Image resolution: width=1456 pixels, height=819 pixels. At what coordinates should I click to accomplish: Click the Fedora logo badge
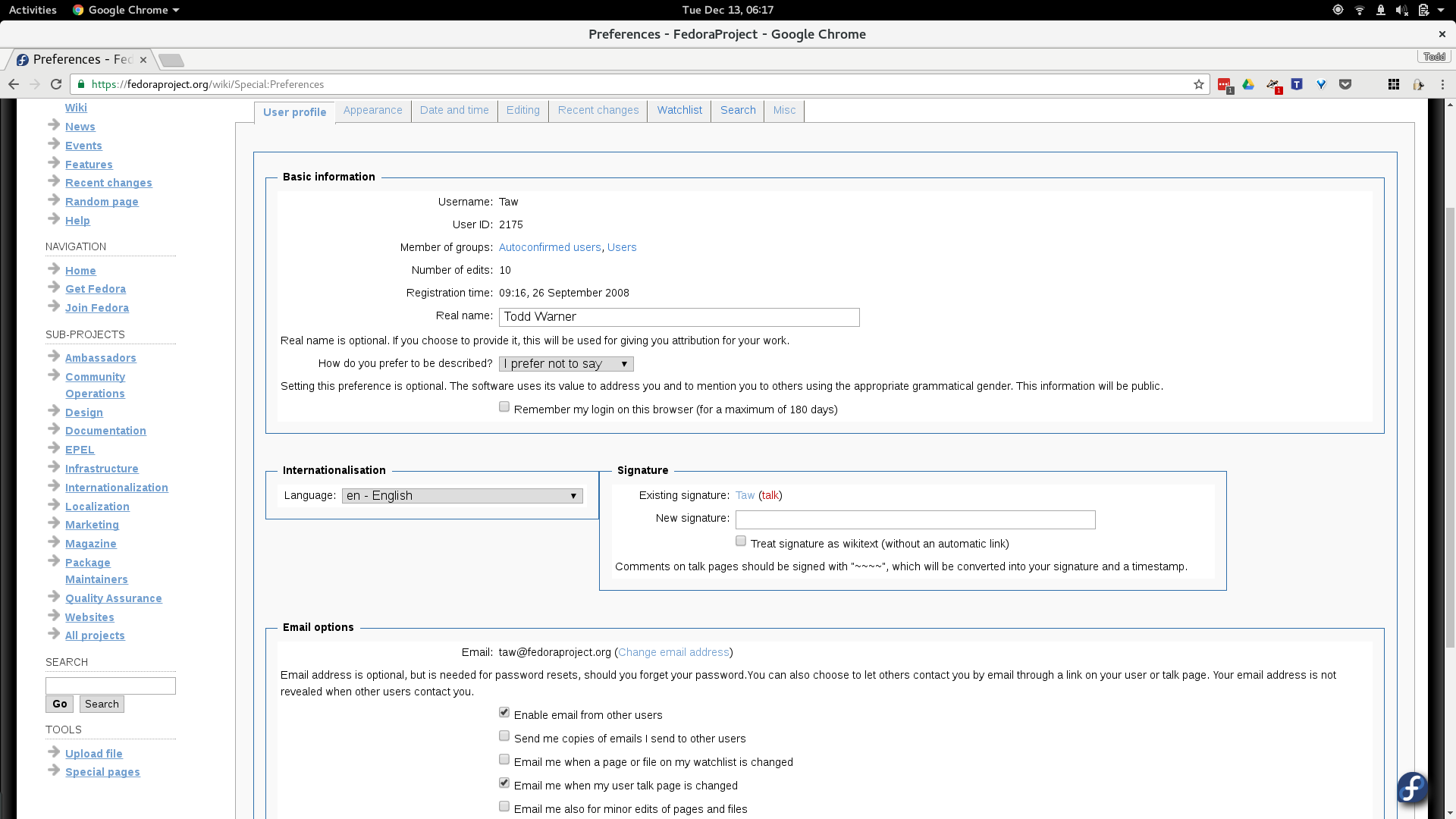[1413, 789]
